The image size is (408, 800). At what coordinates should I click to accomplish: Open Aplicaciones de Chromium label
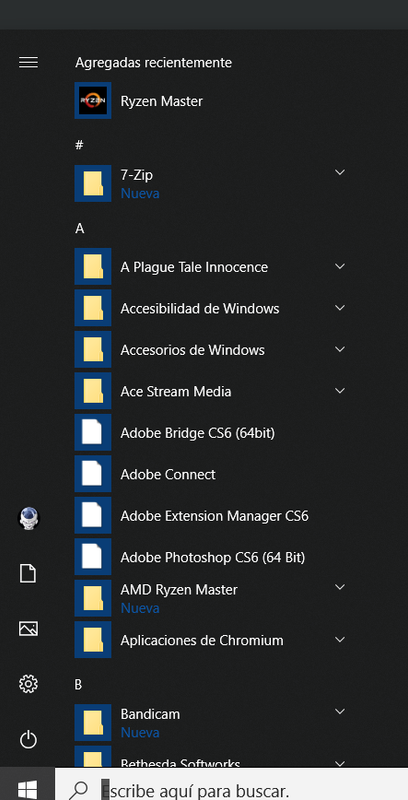(201, 640)
